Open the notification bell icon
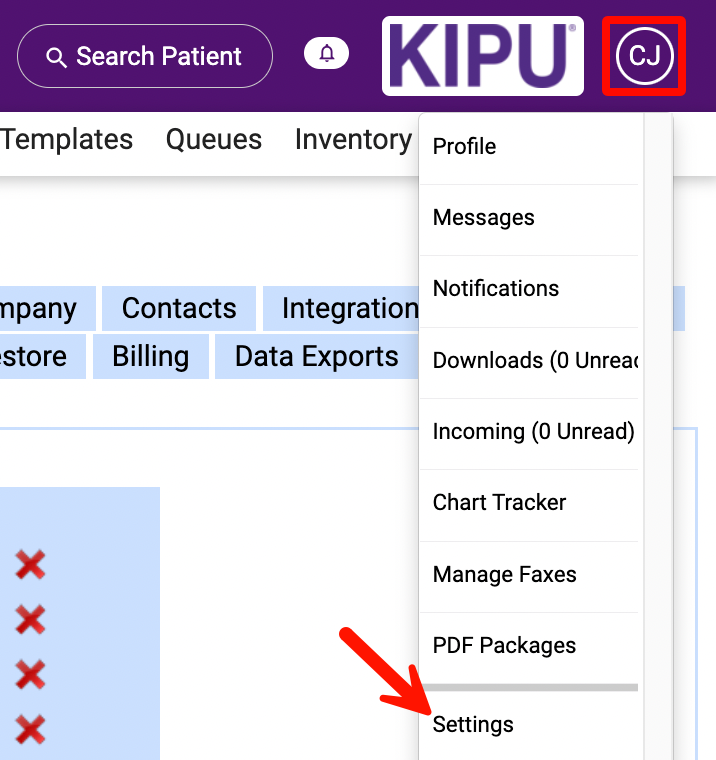The width and height of the screenshot is (716, 760). [x=327, y=54]
